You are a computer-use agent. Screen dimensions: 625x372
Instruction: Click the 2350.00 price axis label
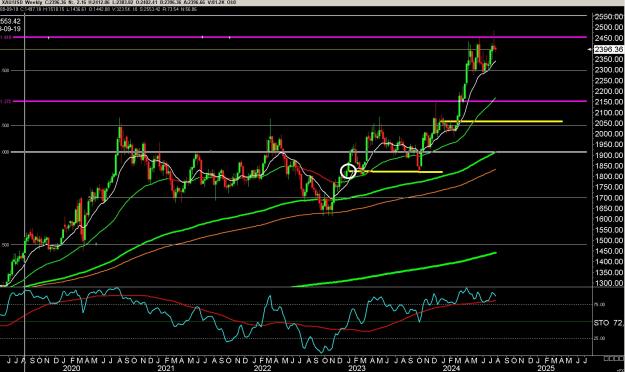tap(608, 59)
